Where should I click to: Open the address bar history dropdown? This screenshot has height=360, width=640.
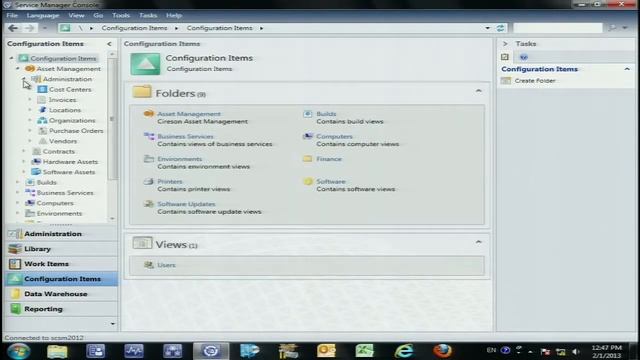[x=487, y=28]
